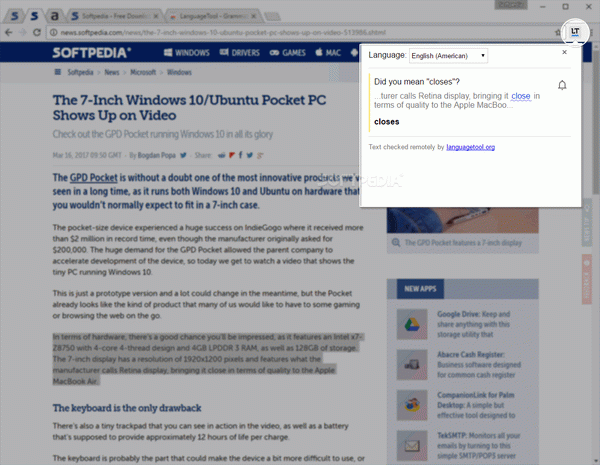Open the Windows section menu
The image size is (600, 465).
[x=187, y=52]
